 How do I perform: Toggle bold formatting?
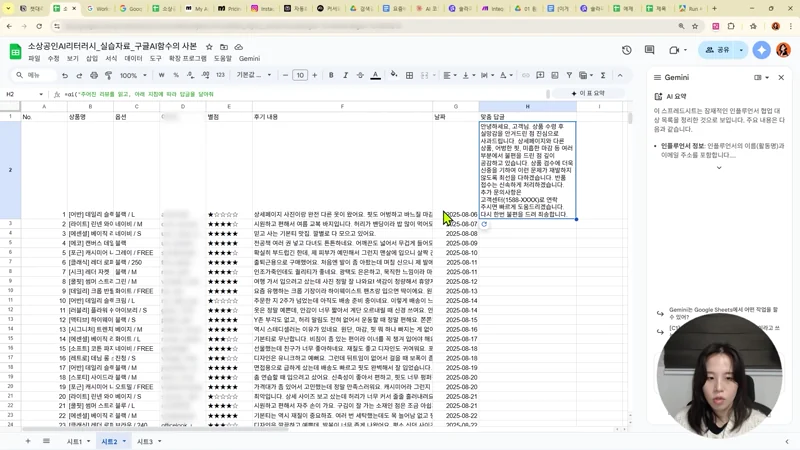coord(331,76)
